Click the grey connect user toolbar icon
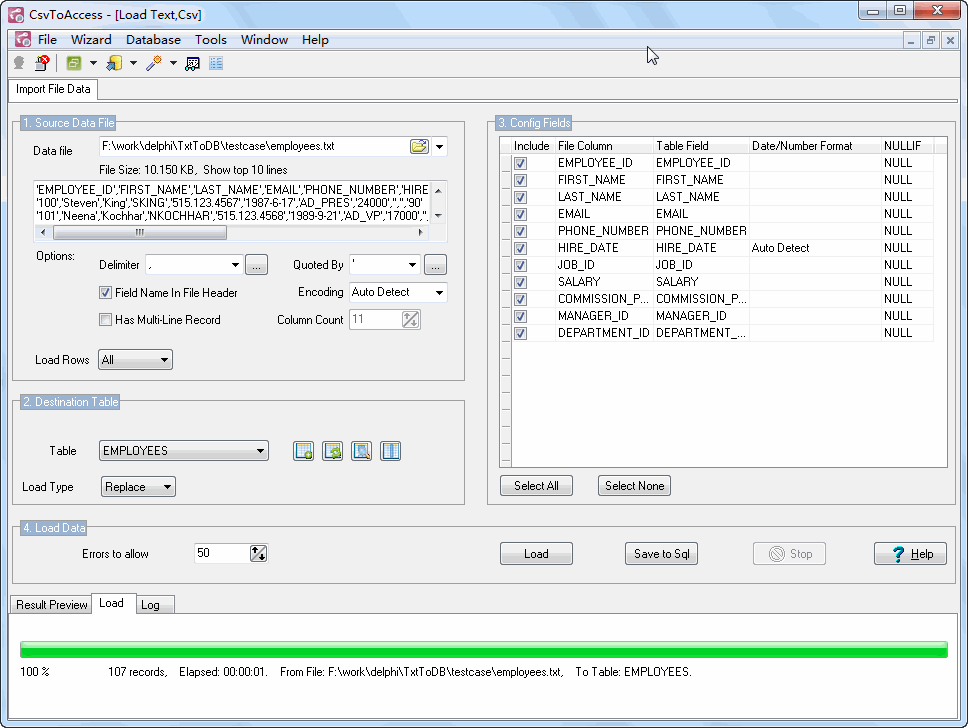 point(19,63)
